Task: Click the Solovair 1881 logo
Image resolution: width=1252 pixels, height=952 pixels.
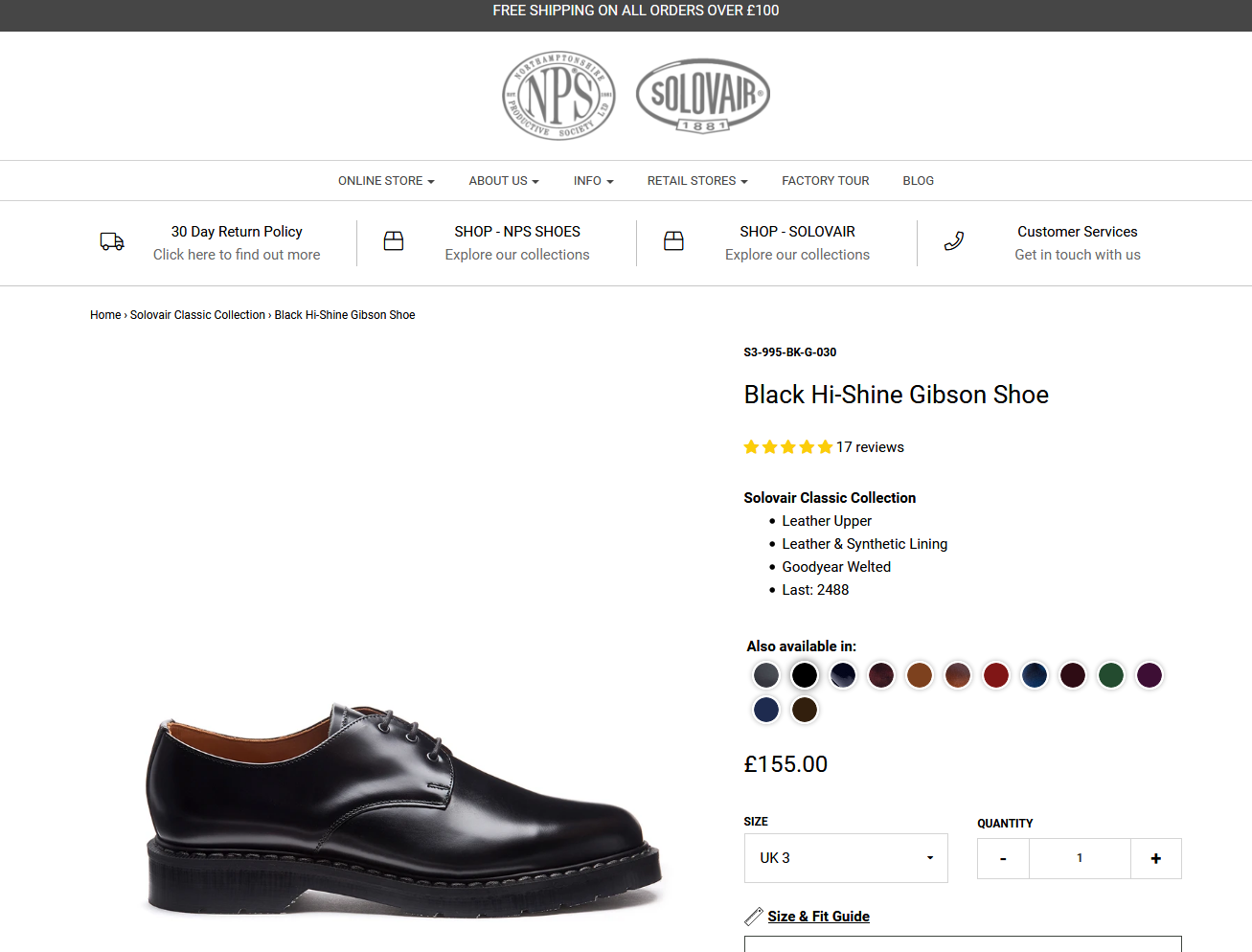Action: [x=703, y=96]
